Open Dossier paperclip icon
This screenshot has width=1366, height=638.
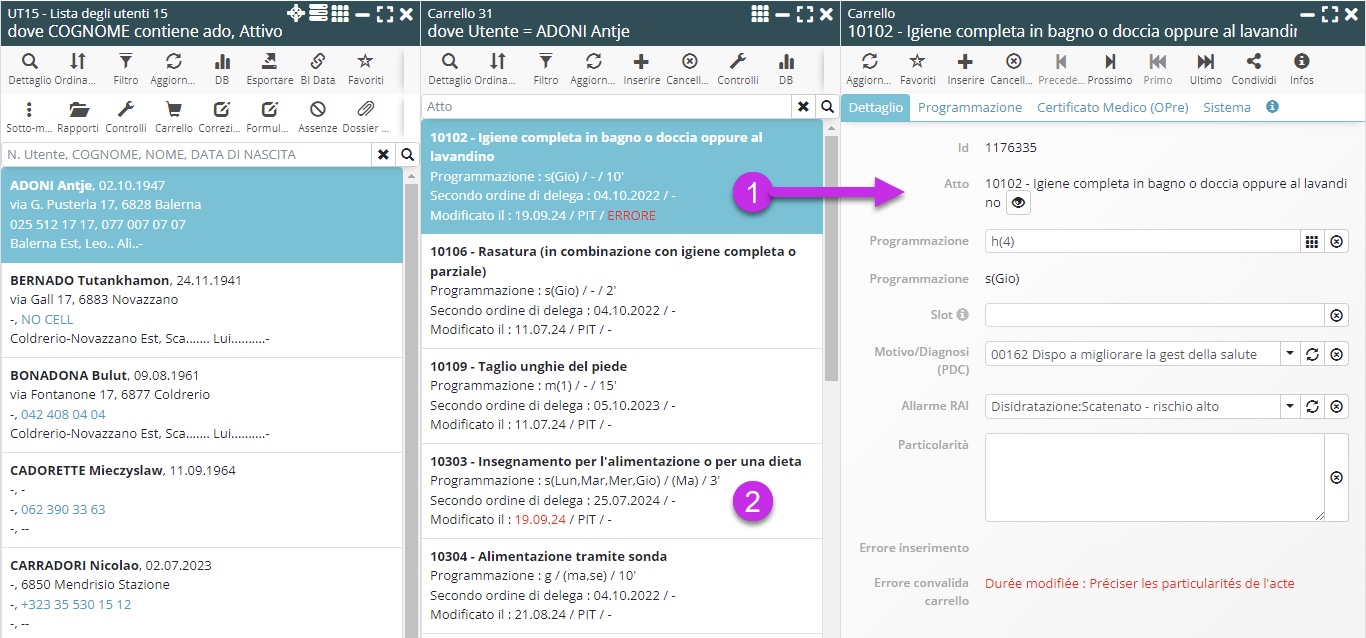point(366,110)
